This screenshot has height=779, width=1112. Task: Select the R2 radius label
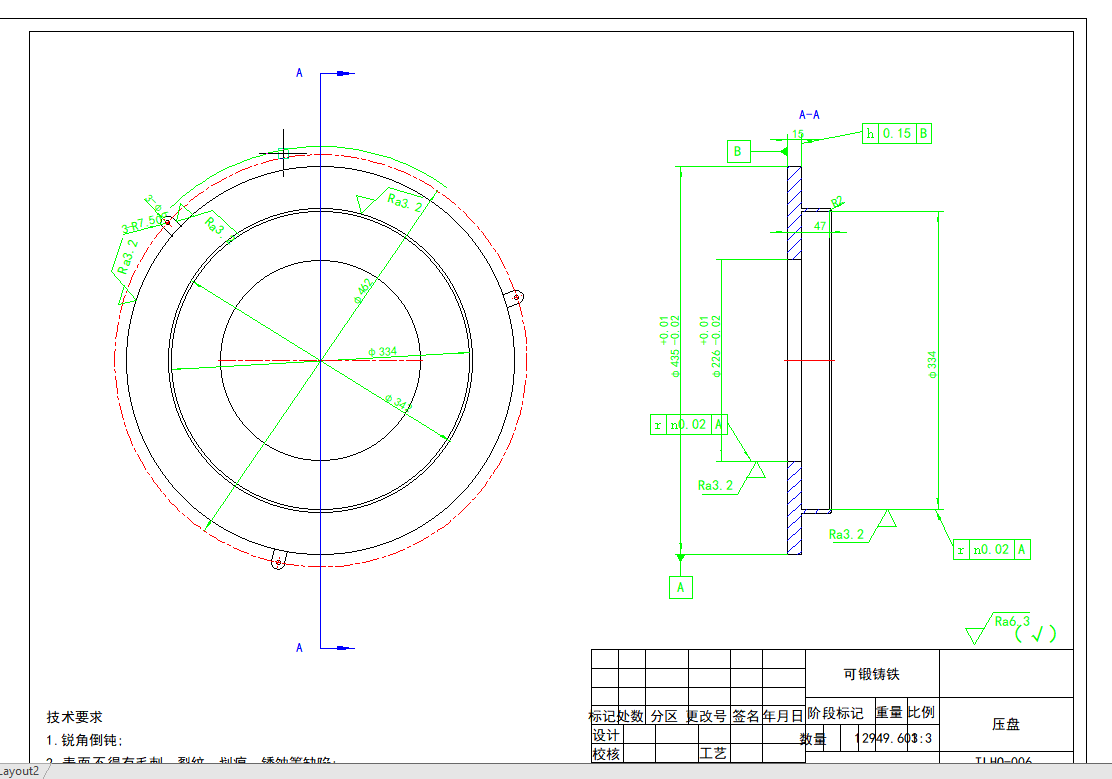(x=837, y=201)
